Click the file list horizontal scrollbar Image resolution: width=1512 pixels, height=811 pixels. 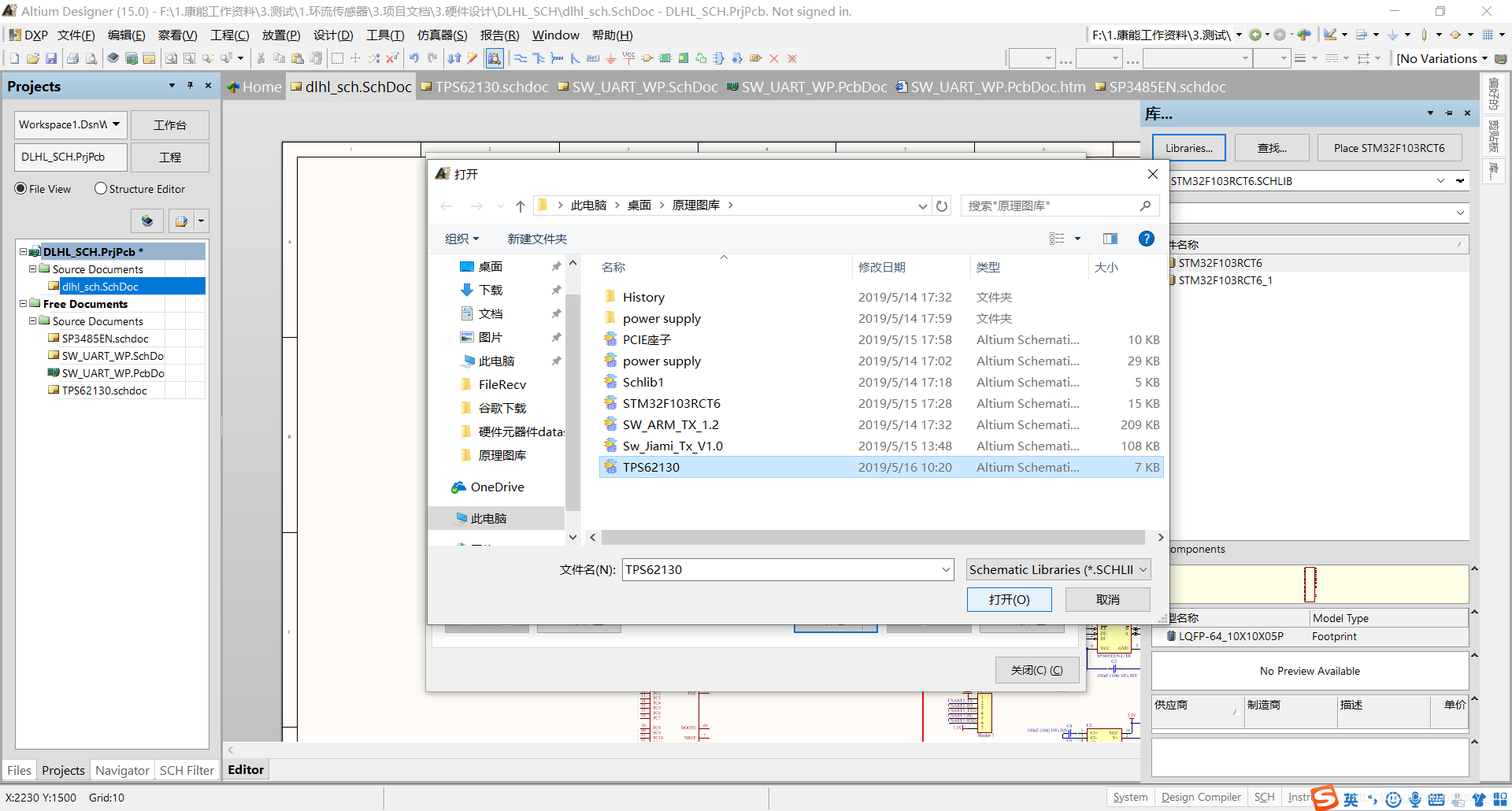(873, 537)
